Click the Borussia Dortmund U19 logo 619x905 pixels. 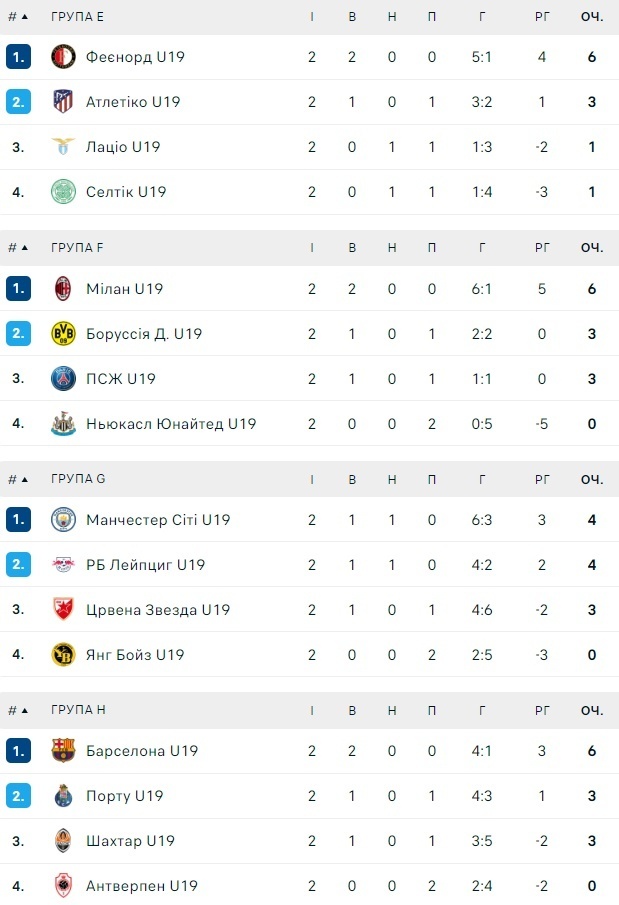[64, 334]
